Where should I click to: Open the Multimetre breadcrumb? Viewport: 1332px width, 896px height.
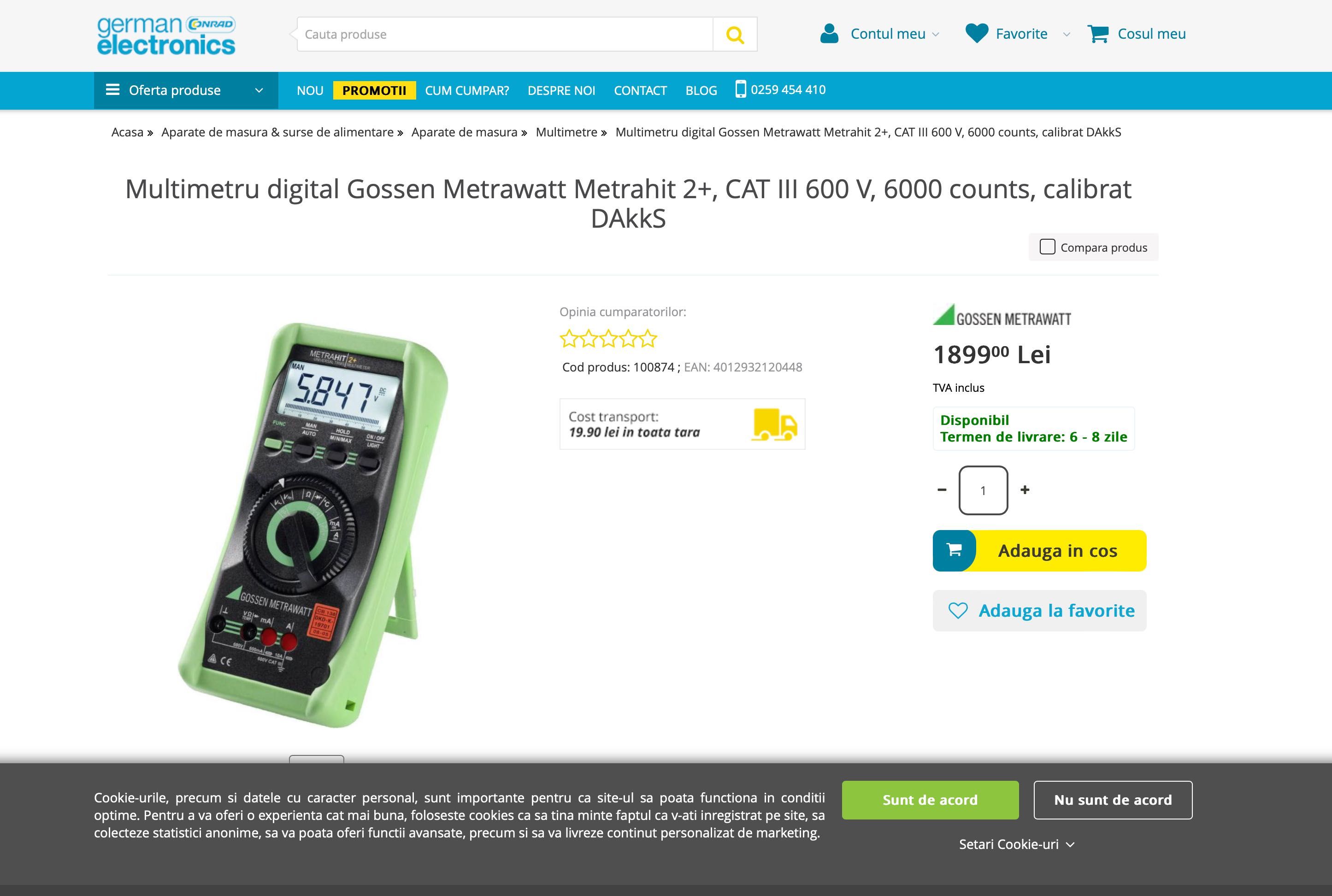(x=566, y=132)
